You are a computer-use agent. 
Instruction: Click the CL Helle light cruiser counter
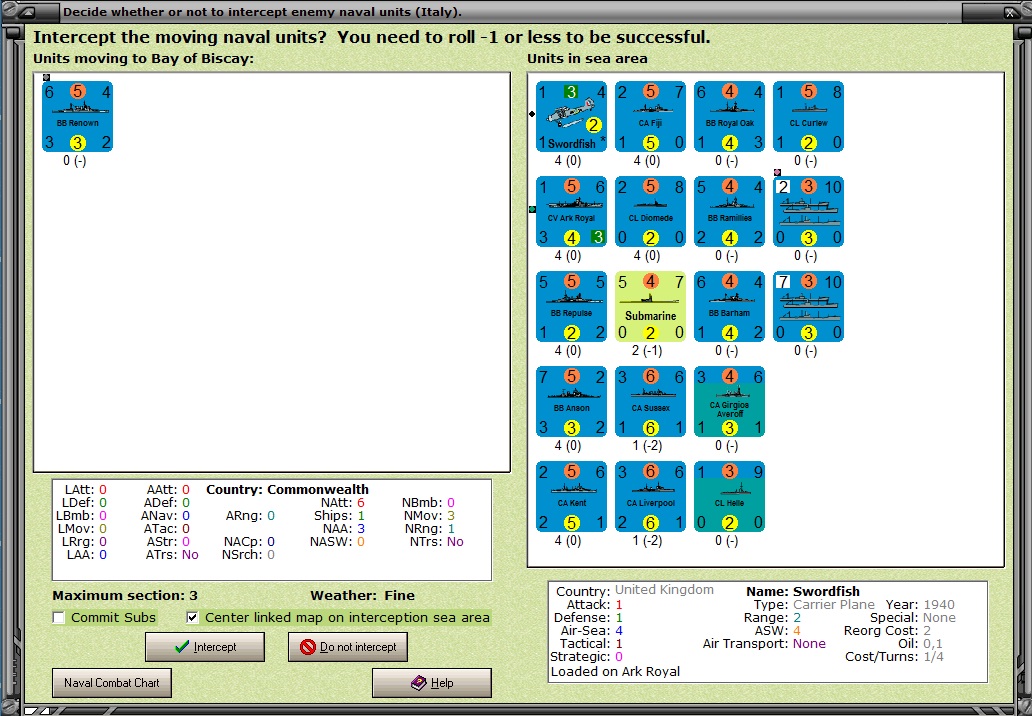pos(729,496)
